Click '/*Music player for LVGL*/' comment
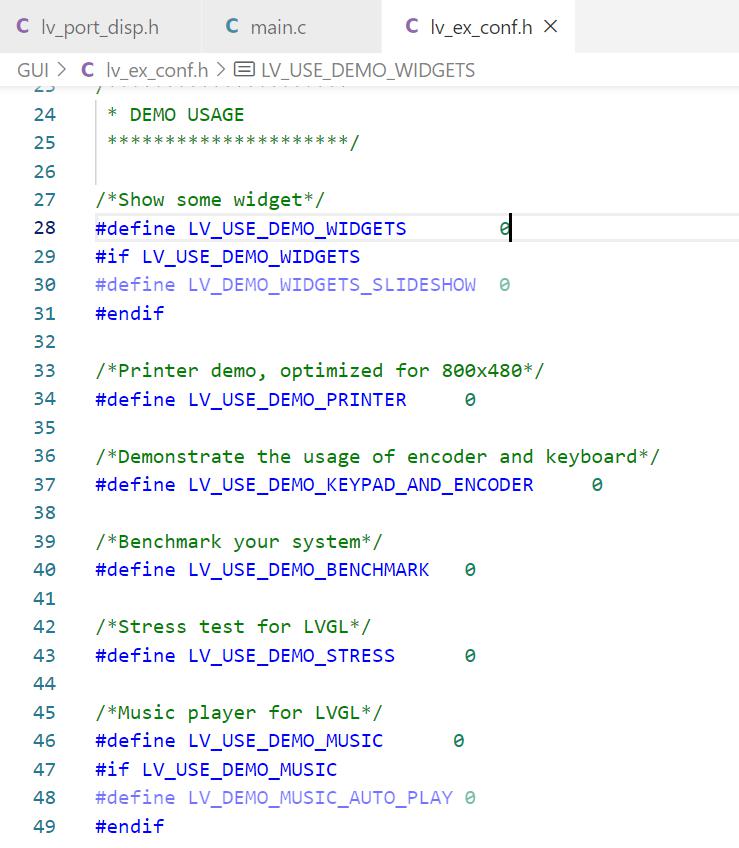This screenshot has width=739, height=848. coord(239,713)
